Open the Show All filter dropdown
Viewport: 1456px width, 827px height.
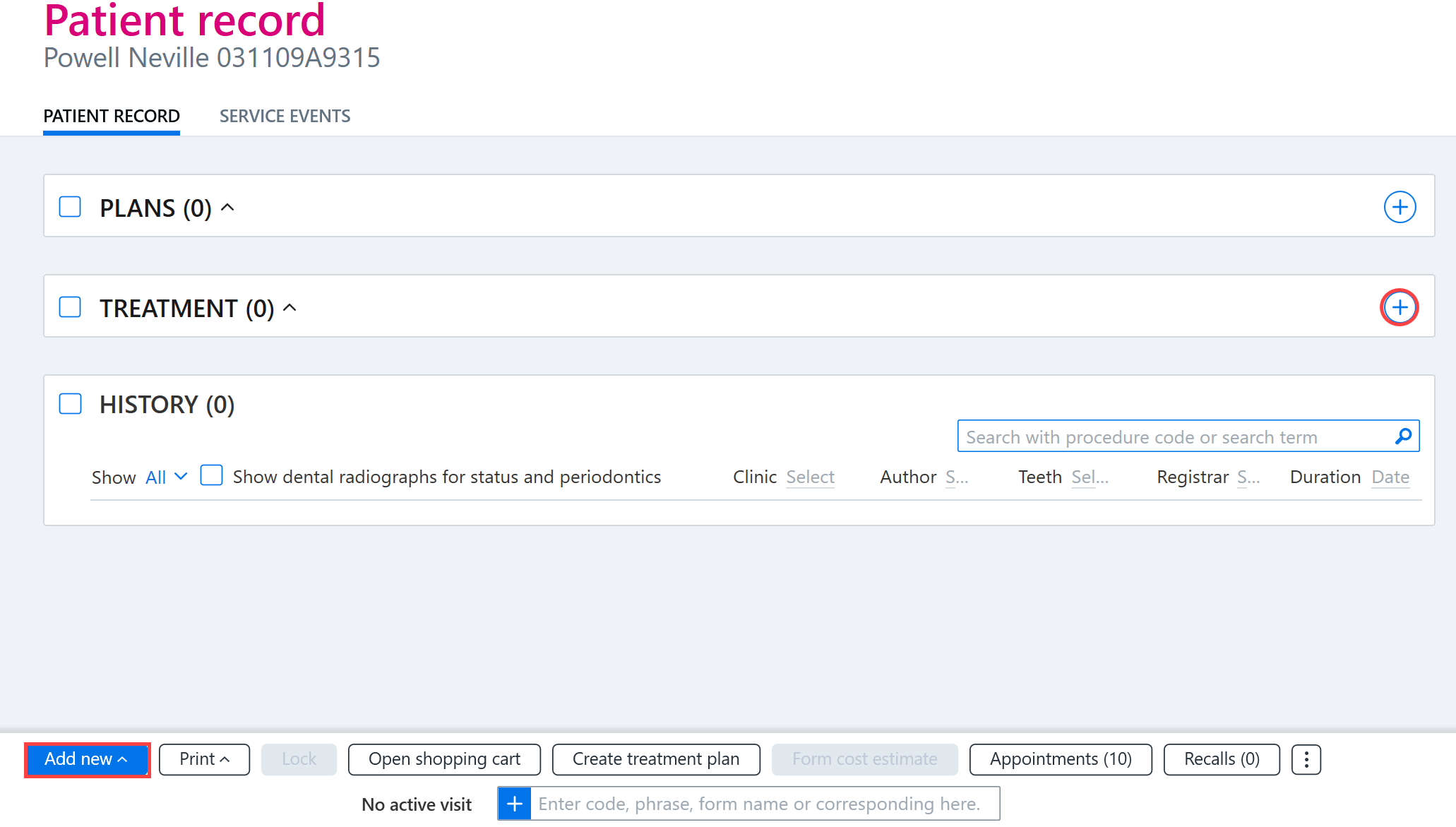[166, 477]
